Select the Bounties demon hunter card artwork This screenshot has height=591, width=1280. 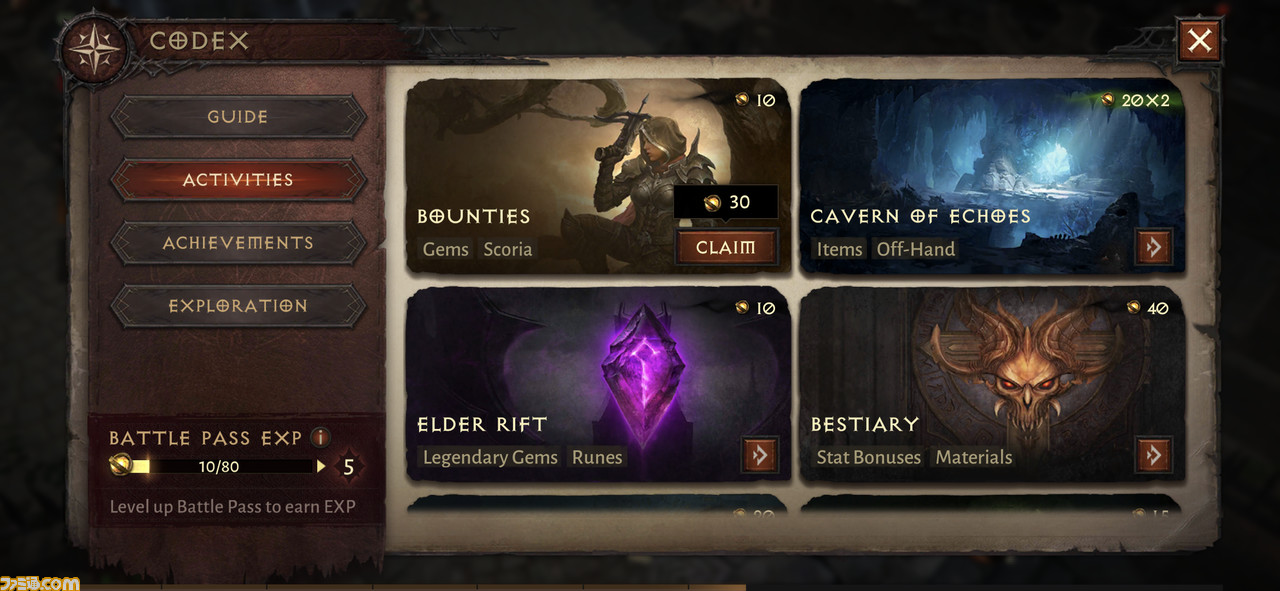(598, 176)
